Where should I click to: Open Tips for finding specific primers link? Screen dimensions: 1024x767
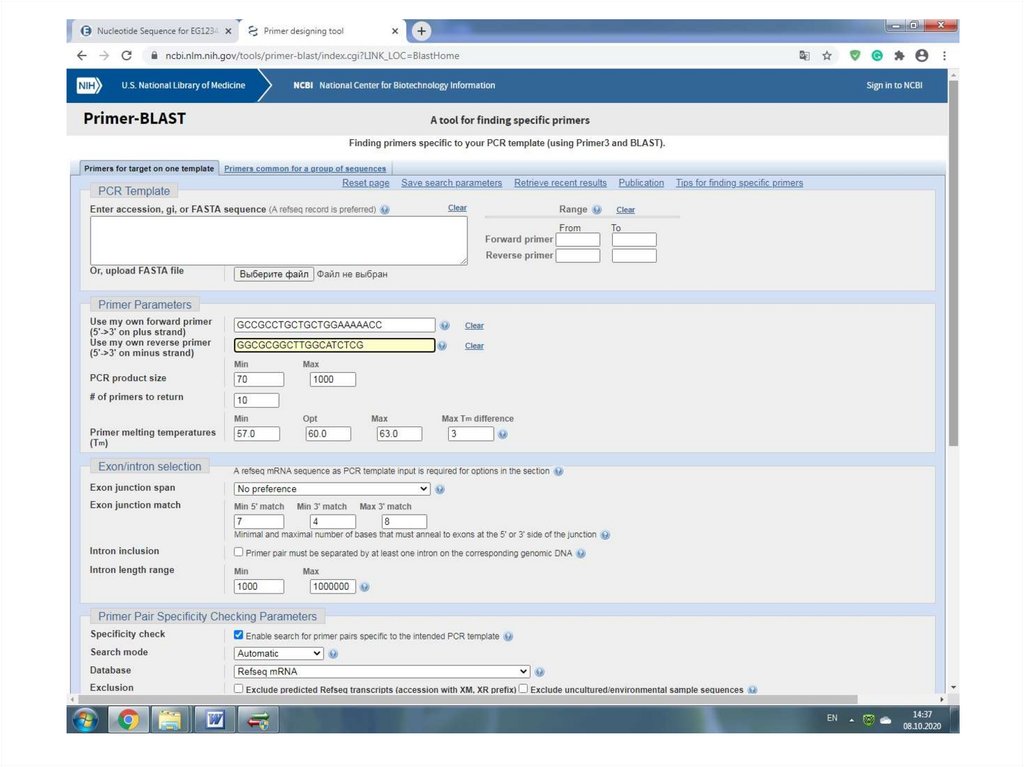pyautogui.click(x=739, y=183)
